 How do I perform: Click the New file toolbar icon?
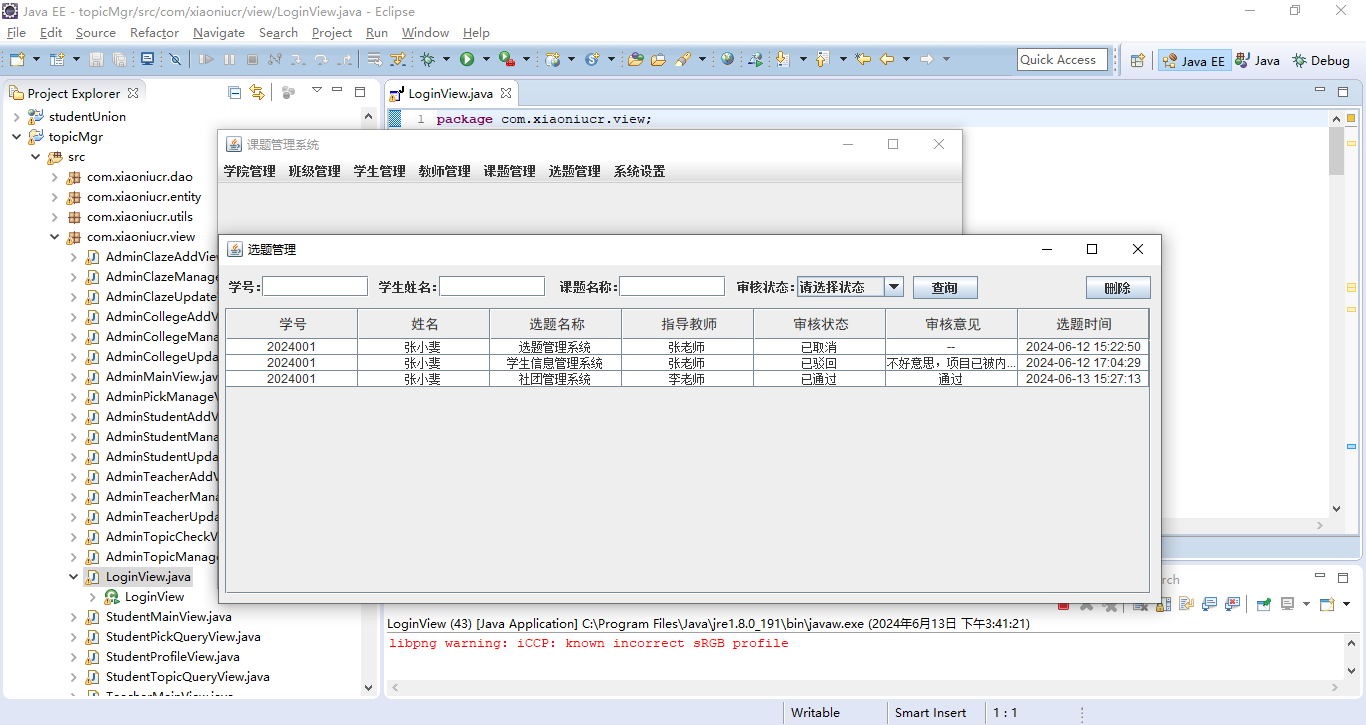tap(17, 60)
